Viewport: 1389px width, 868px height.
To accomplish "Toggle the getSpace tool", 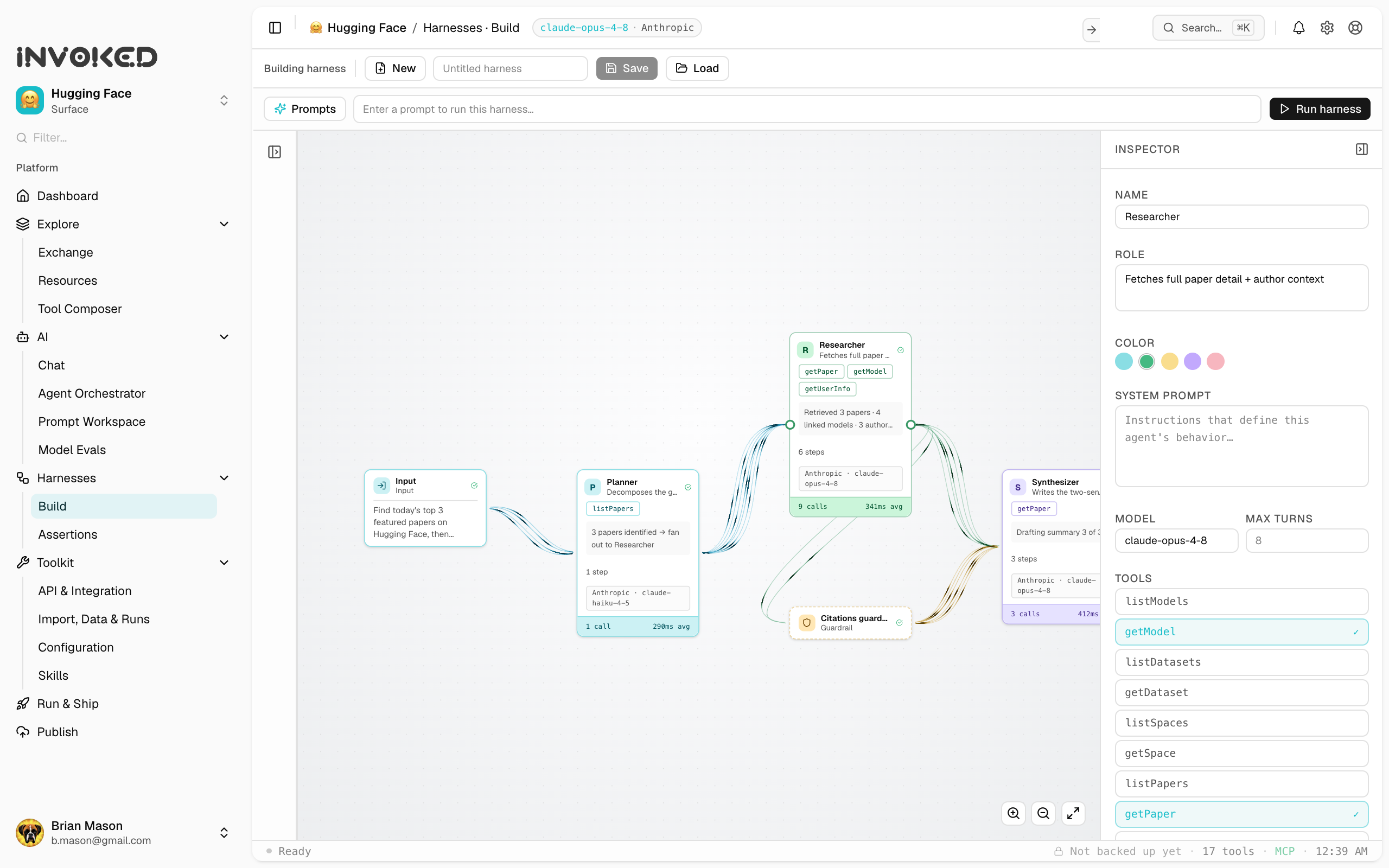I will click(1241, 753).
